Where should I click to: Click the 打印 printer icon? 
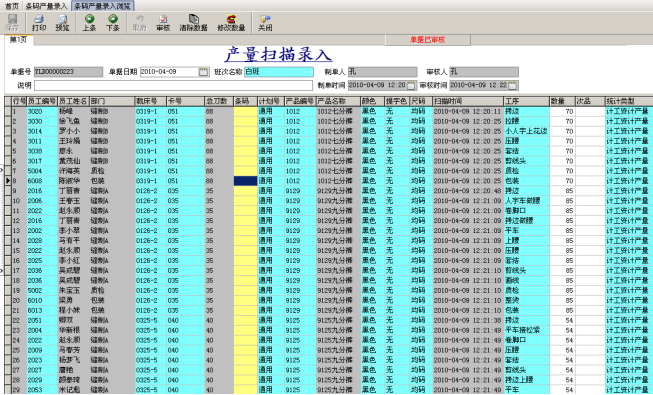(39, 19)
